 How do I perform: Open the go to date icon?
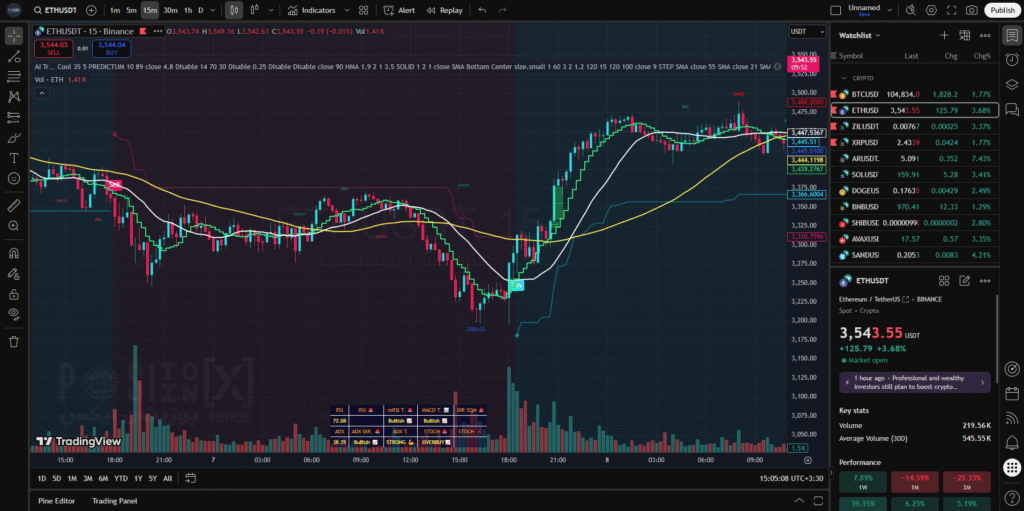190,478
